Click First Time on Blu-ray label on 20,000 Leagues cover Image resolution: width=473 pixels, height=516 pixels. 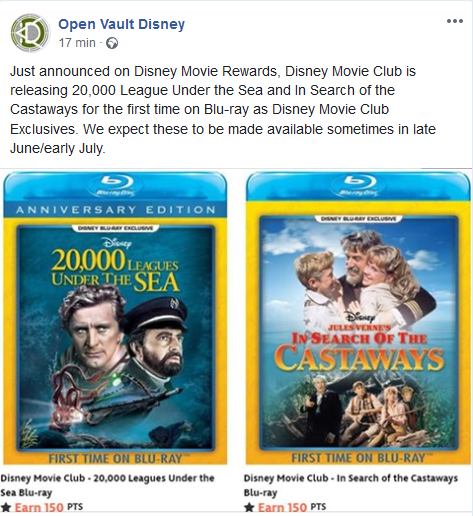(x=116, y=459)
